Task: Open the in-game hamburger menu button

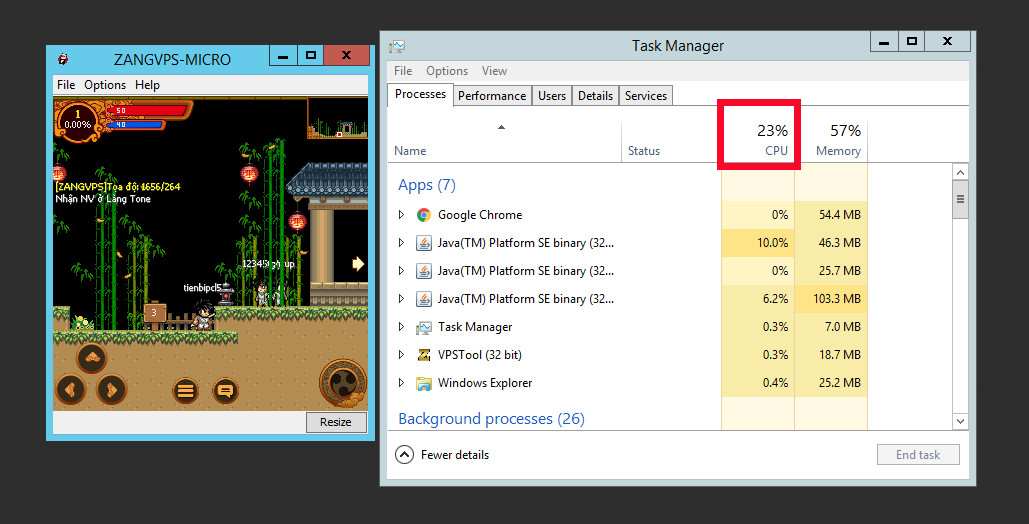Action: tap(186, 390)
